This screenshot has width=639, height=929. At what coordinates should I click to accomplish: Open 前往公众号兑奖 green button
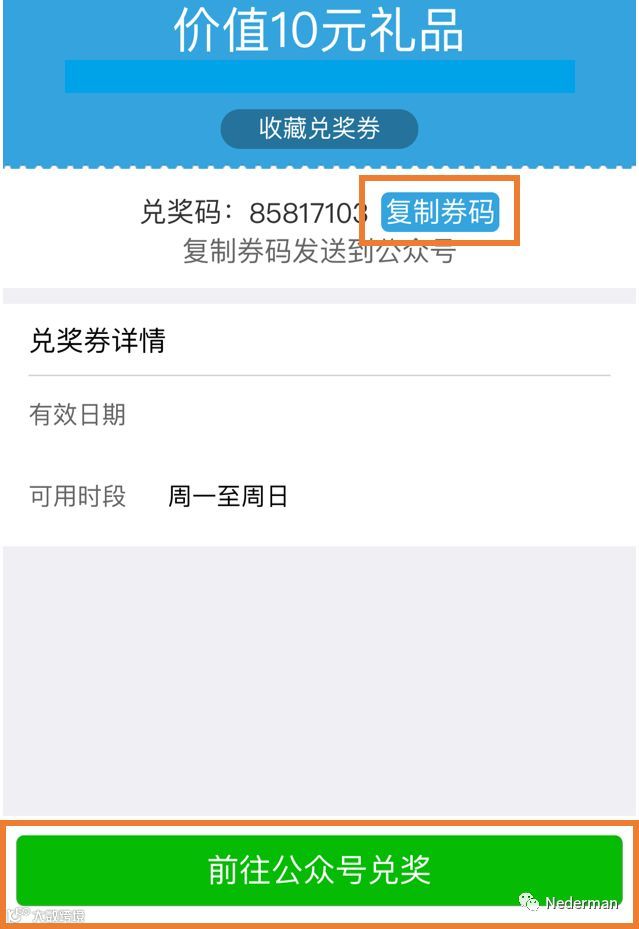(319, 870)
